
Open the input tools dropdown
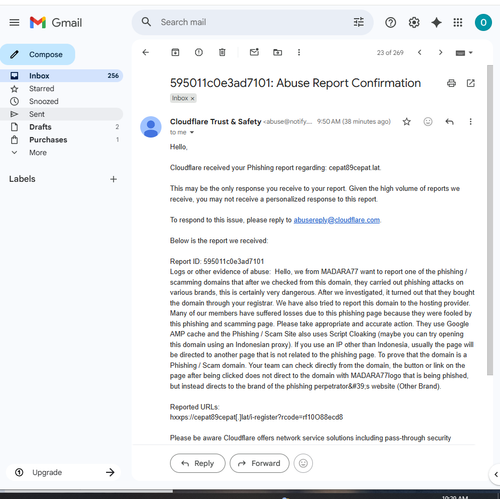click(464, 53)
